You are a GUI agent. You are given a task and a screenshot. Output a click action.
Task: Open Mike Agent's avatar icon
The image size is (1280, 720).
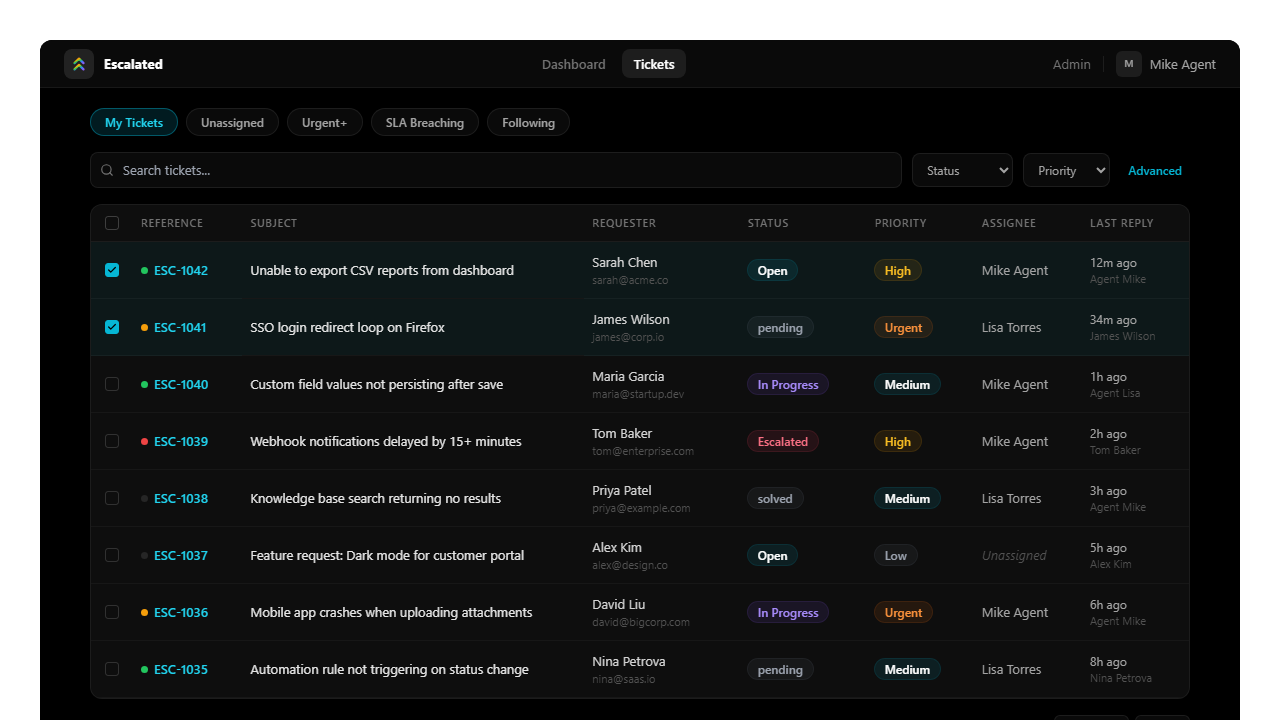click(1129, 64)
